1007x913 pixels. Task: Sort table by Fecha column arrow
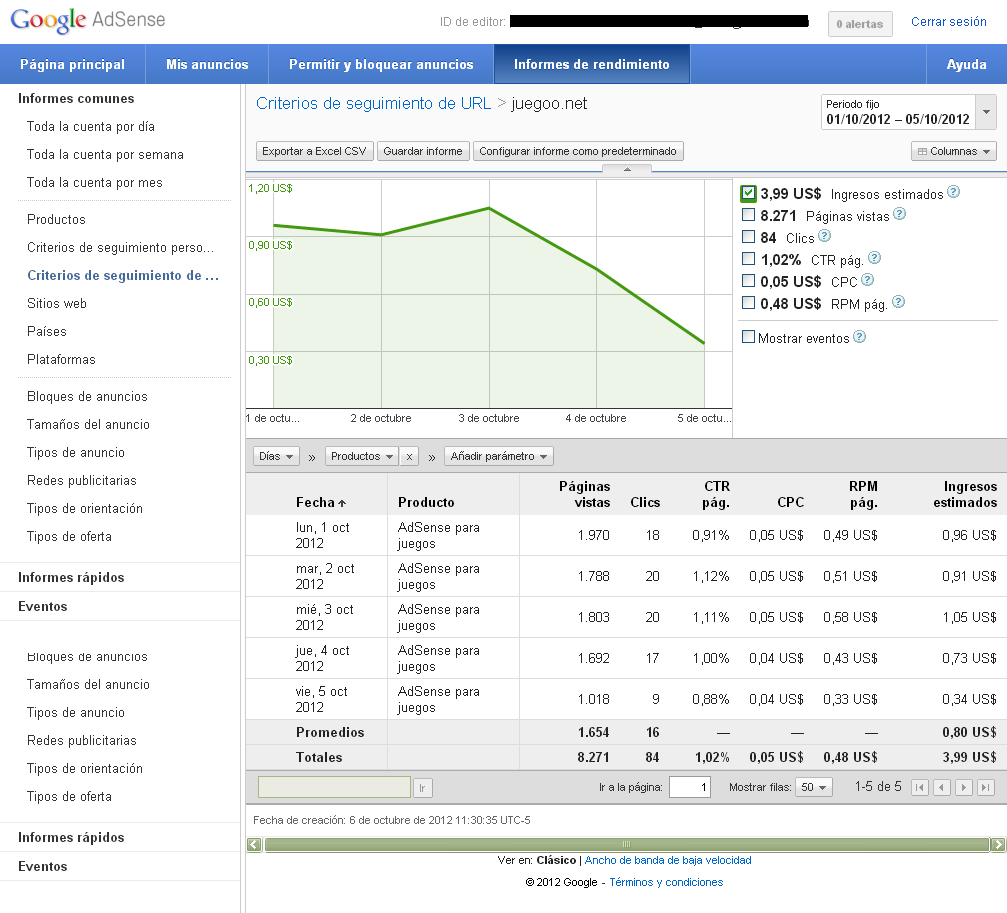click(342, 503)
